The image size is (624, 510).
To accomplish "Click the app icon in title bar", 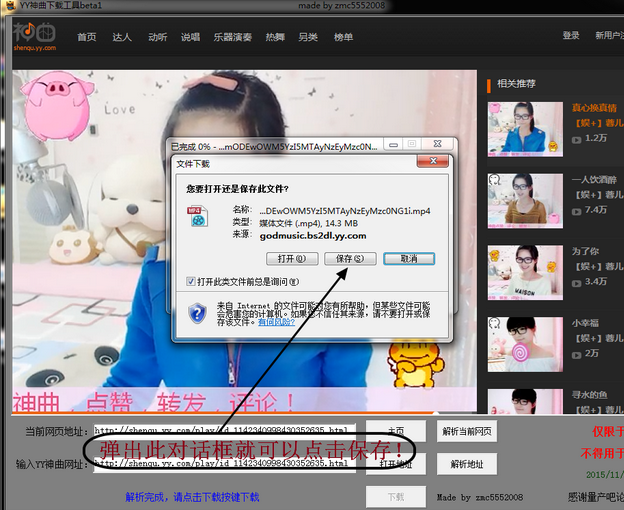I will (x=12, y=6).
